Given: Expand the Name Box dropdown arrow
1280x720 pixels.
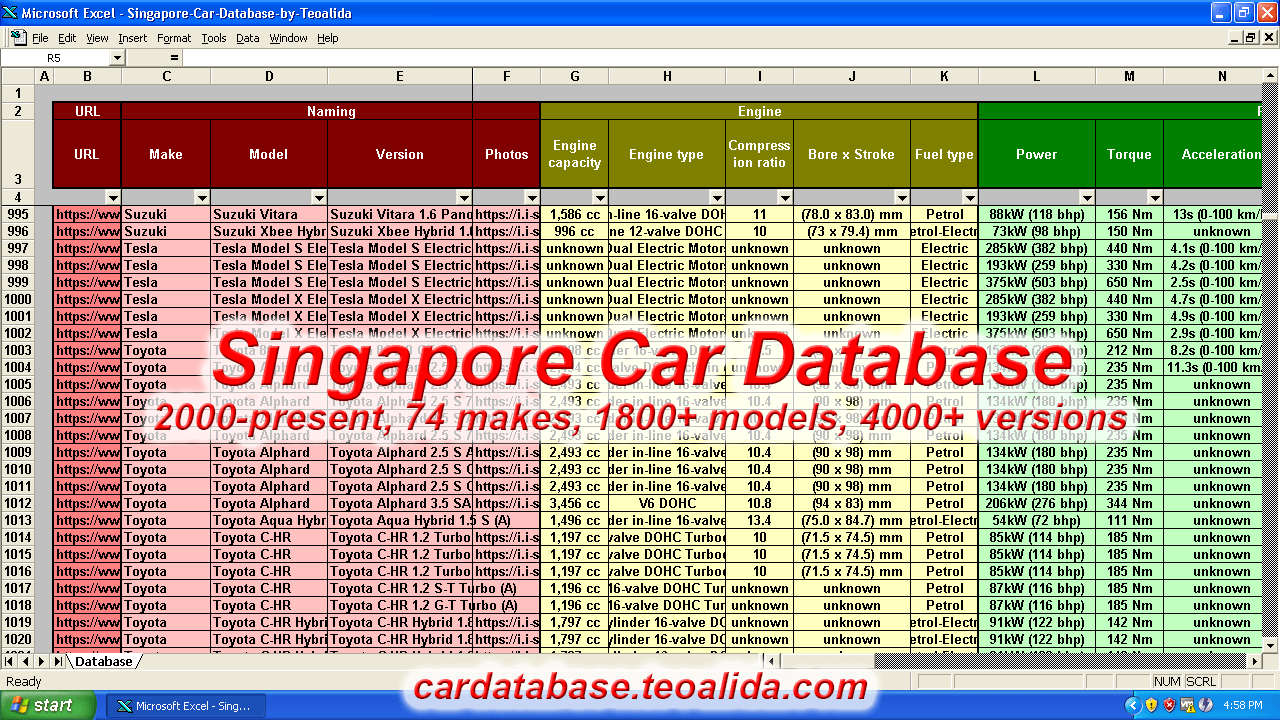Looking at the screenshot, I should [x=117, y=58].
